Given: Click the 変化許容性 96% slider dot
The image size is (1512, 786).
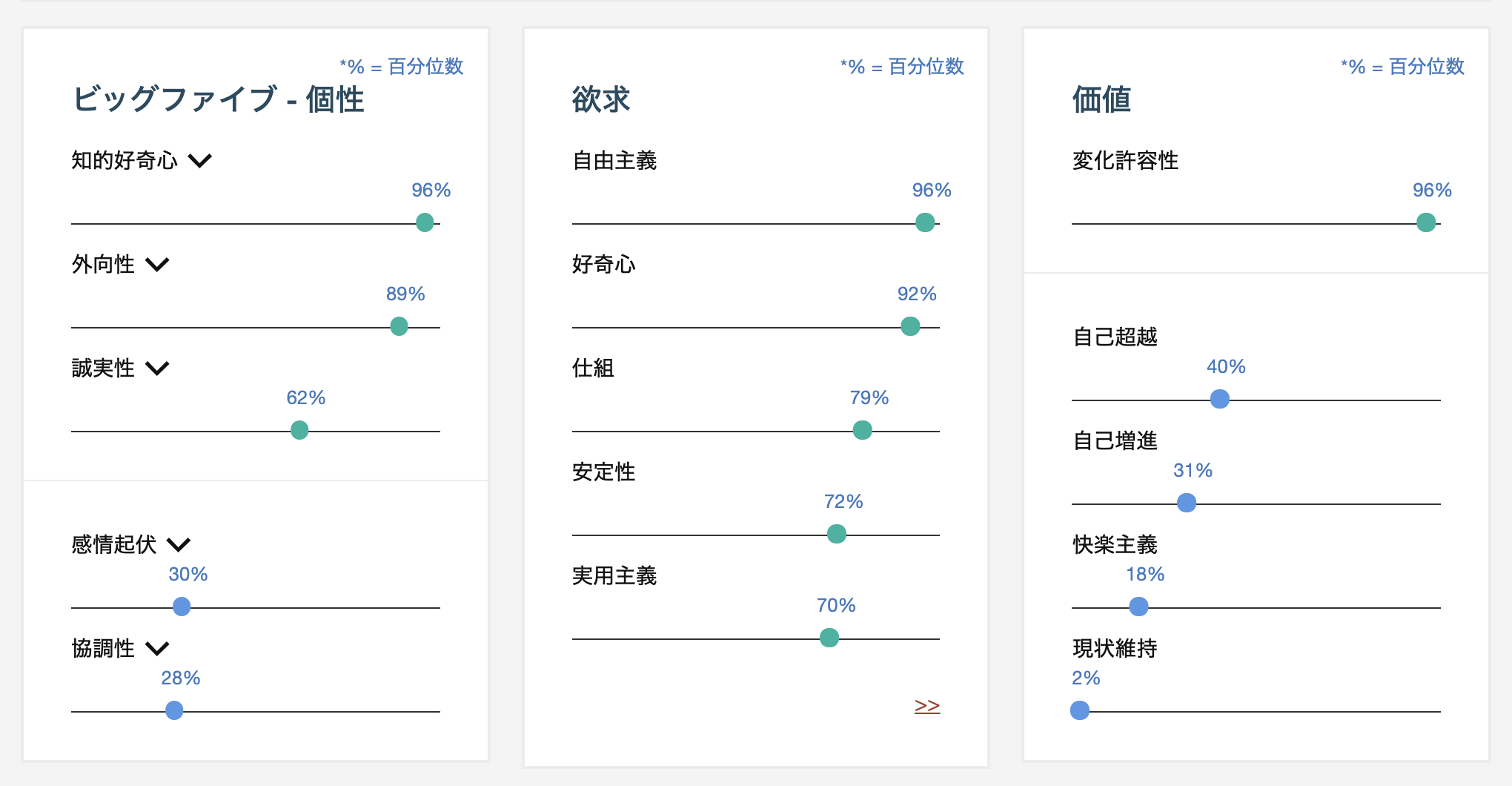Looking at the screenshot, I should (1426, 222).
